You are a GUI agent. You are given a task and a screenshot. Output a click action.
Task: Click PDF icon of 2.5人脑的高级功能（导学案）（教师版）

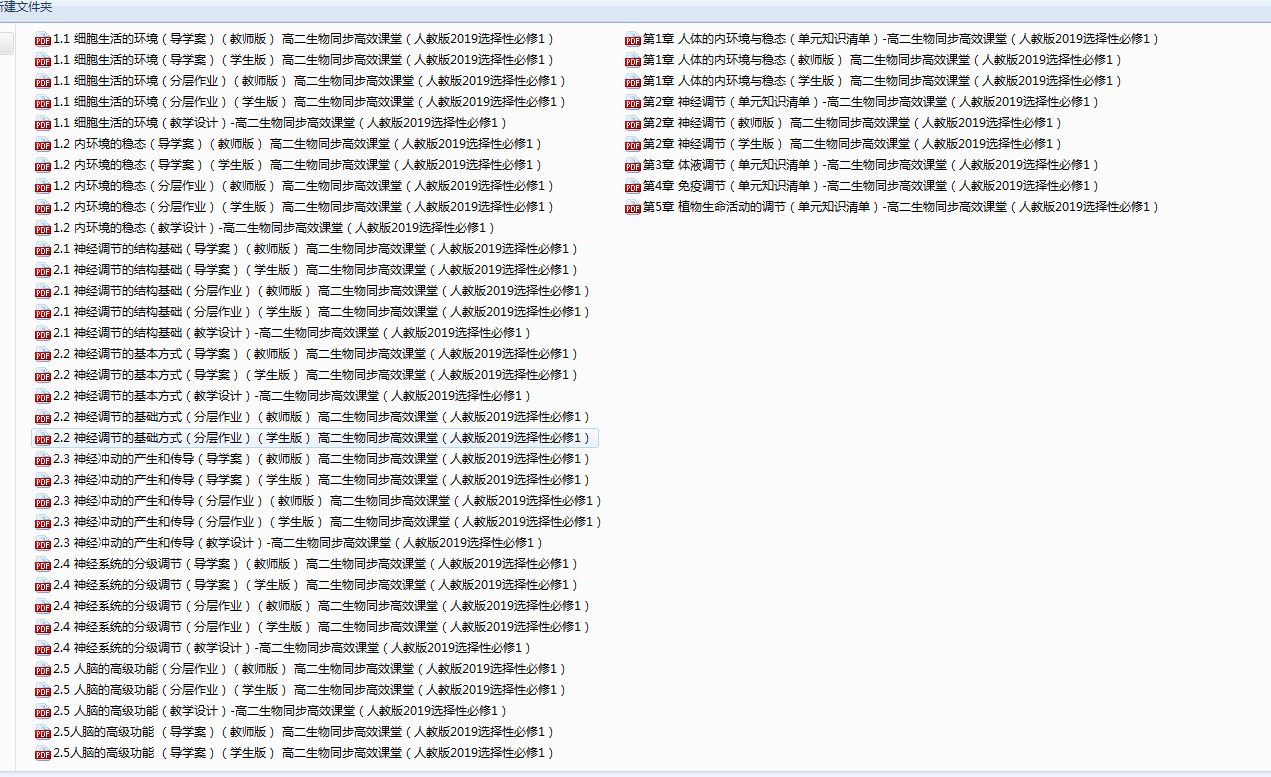pos(42,732)
